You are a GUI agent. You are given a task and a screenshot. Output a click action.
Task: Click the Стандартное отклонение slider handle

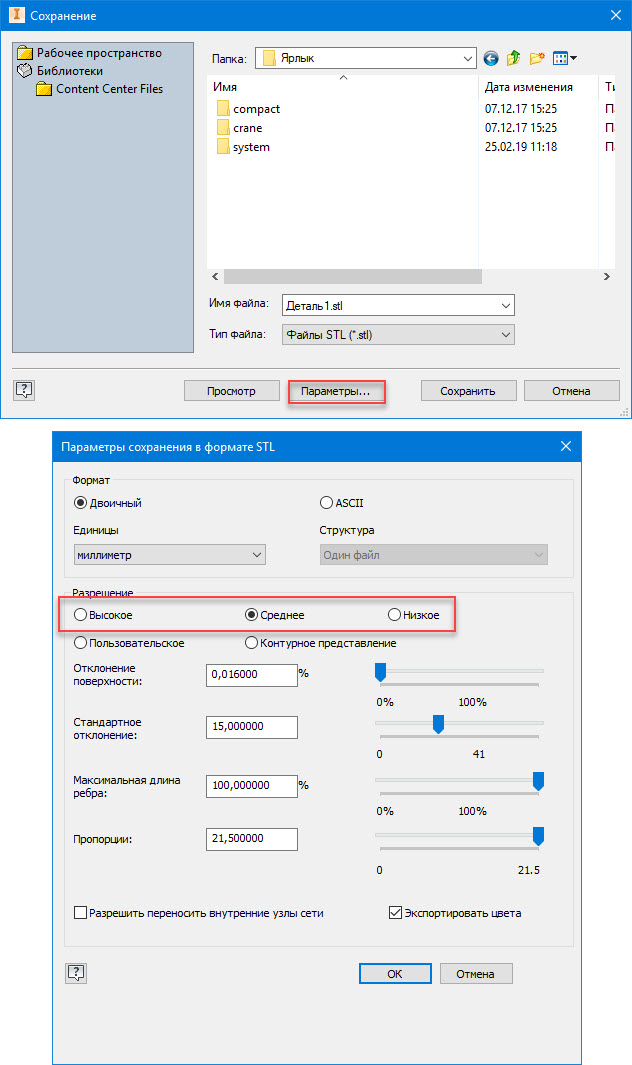point(438,724)
